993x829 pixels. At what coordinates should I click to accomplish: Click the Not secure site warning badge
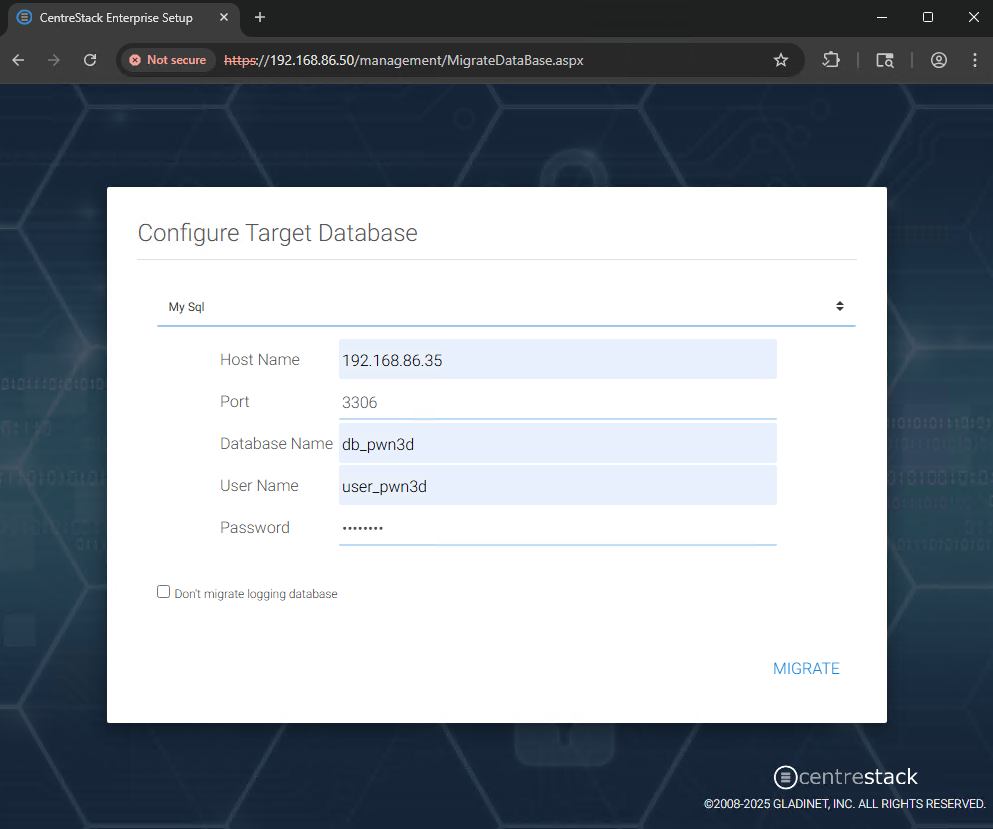168,60
